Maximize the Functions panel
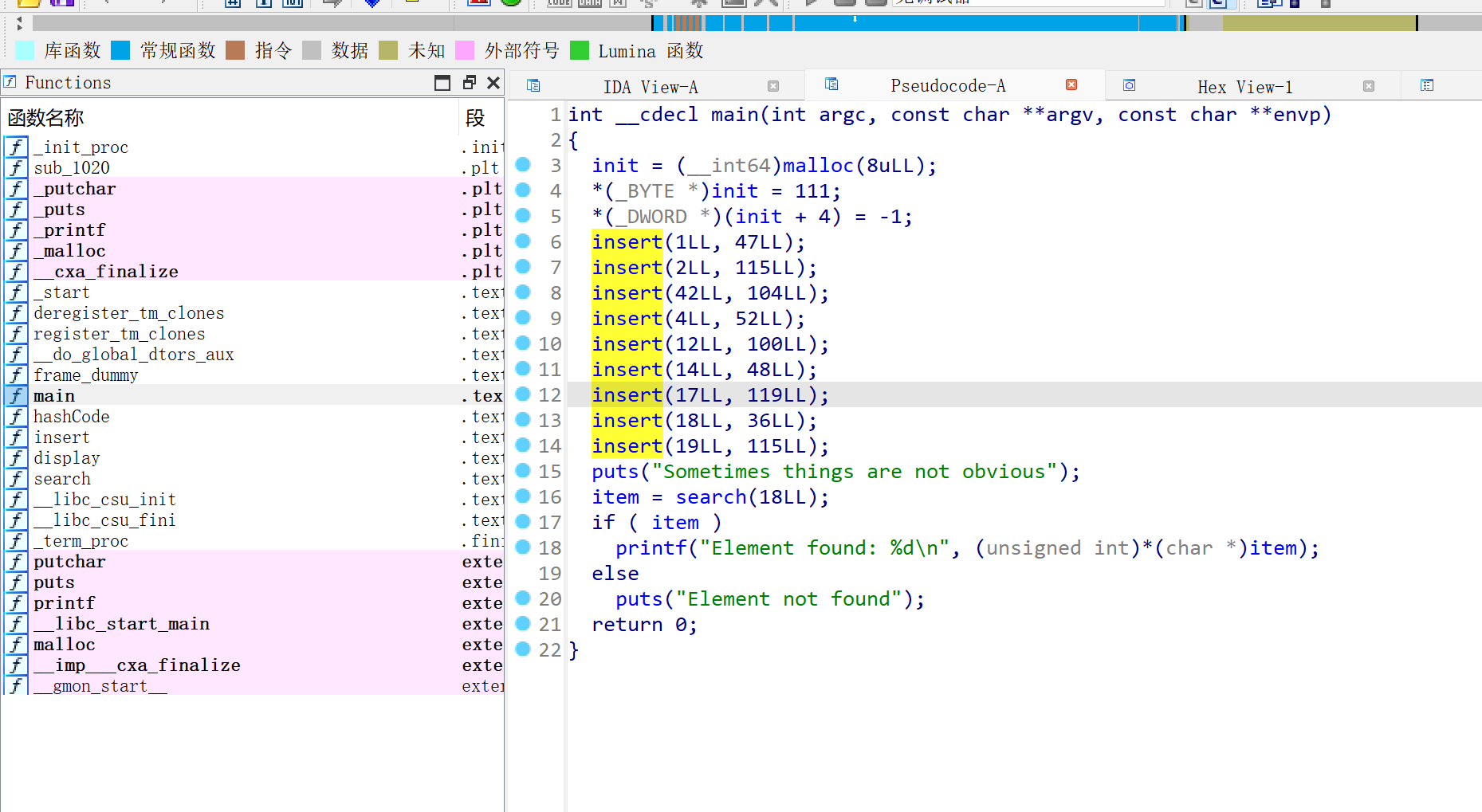The width and height of the screenshot is (1482, 812). pyautogui.click(x=442, y=83)
